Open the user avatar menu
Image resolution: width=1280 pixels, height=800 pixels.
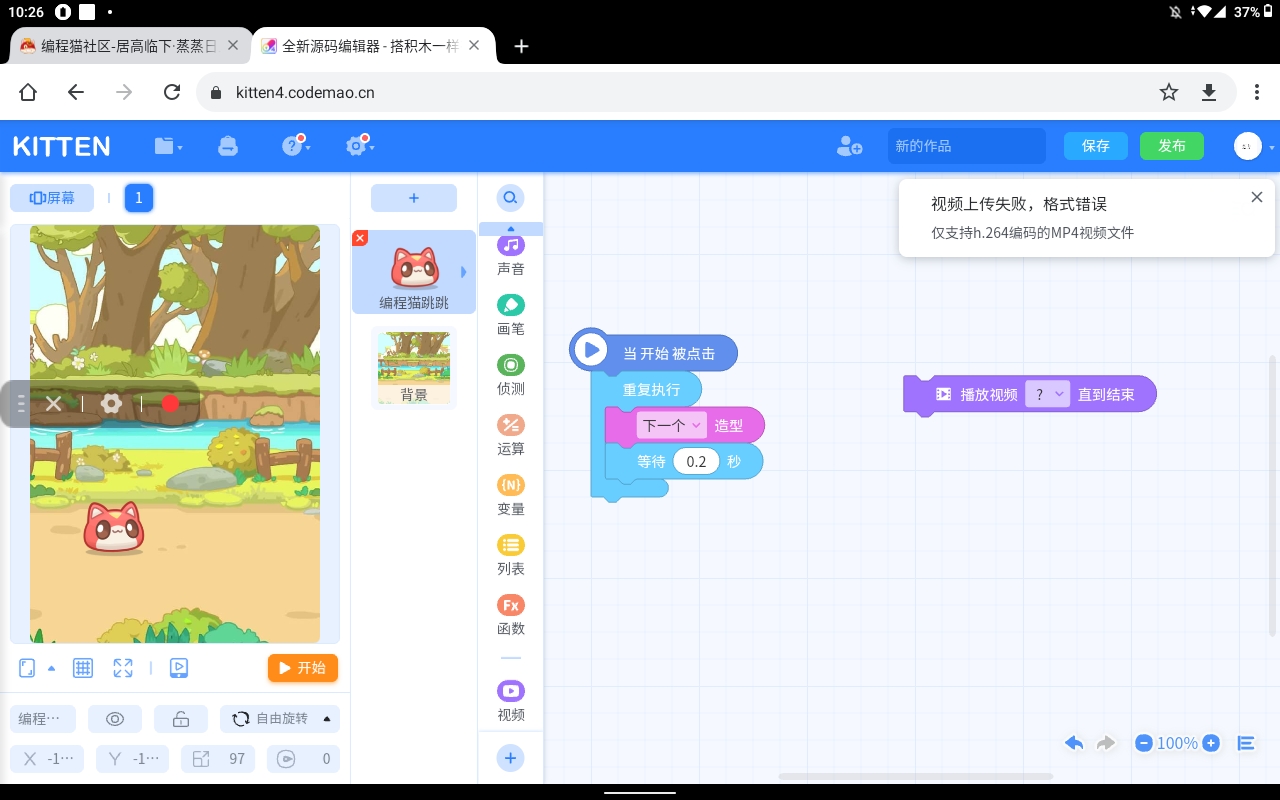[x=1248, y=146]
